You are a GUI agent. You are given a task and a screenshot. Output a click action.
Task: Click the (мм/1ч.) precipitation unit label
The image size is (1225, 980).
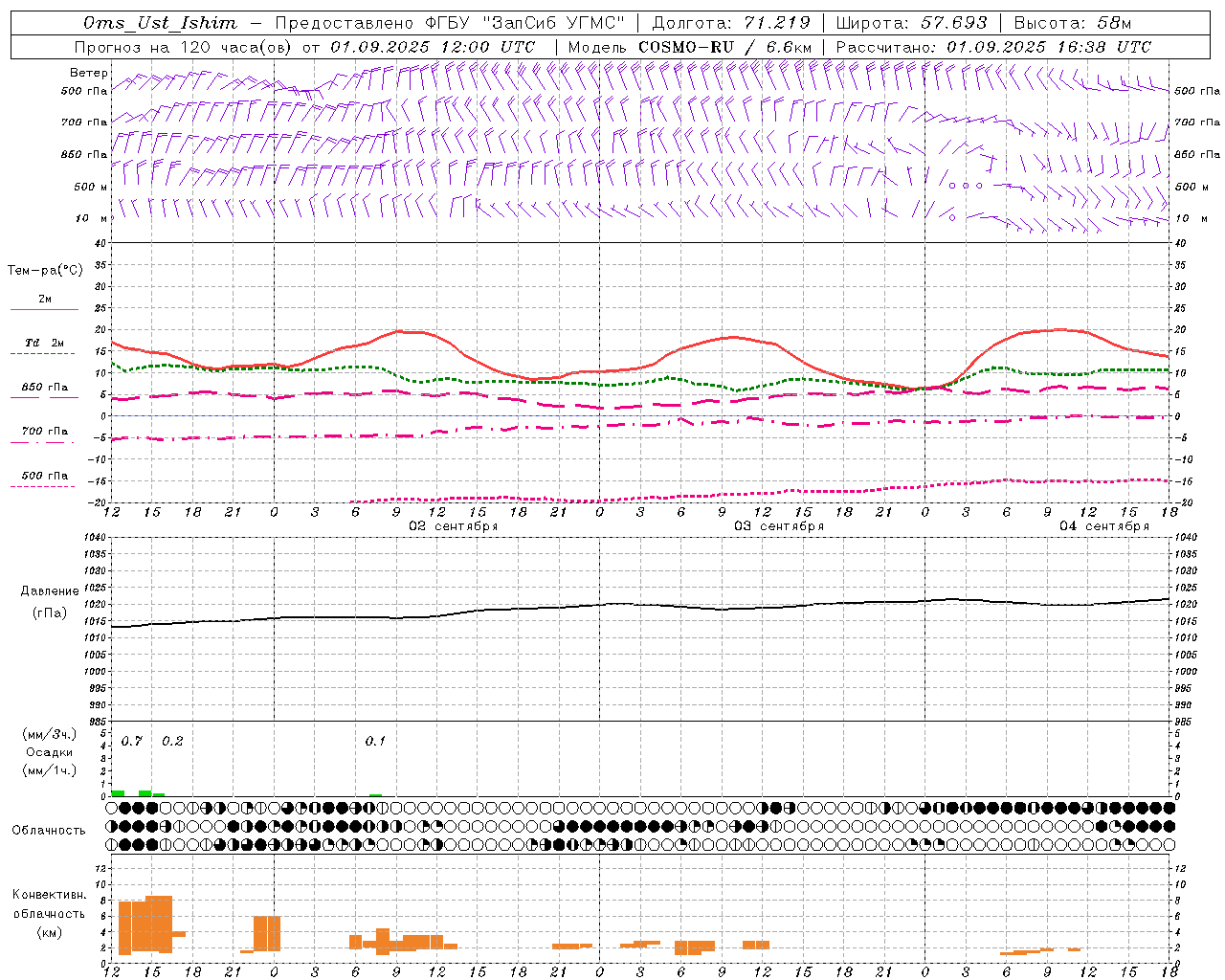[x=50, y=770]
